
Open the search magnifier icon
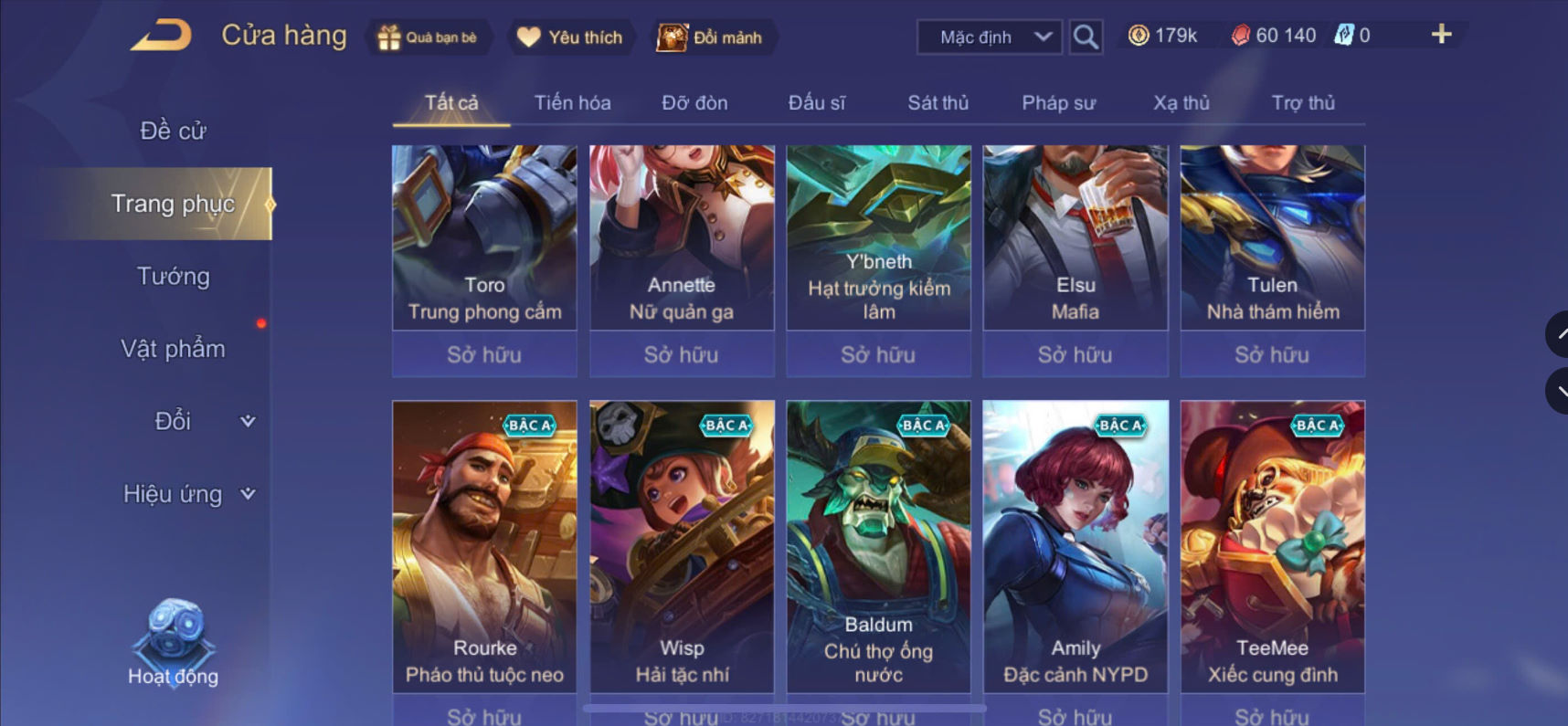coord(1086,37)
